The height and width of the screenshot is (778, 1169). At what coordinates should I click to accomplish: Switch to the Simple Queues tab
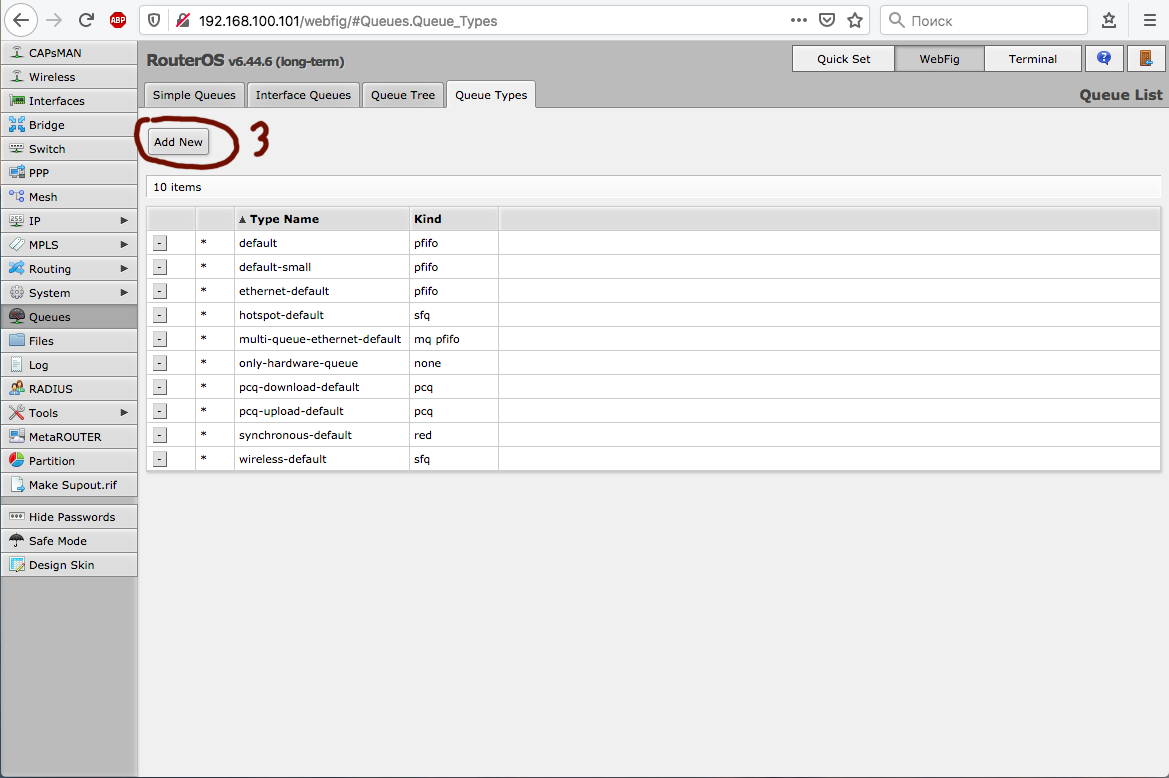(x=194, y=95)
